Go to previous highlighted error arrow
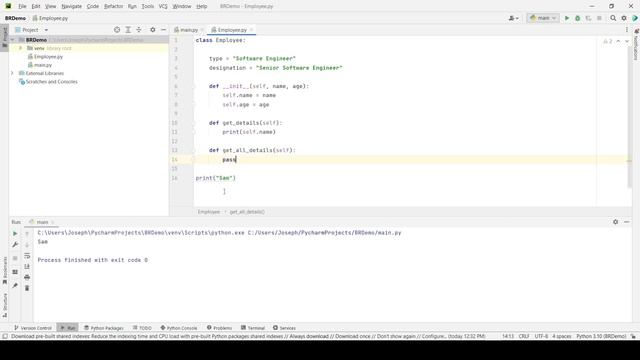The height and width of the screenshot is (360, 640). 618,41
